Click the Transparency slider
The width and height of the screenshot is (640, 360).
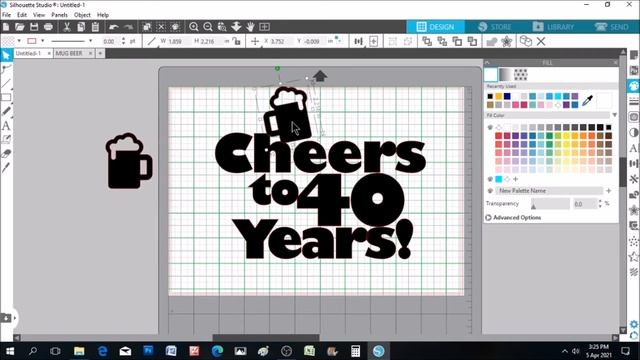pos(550,204)
